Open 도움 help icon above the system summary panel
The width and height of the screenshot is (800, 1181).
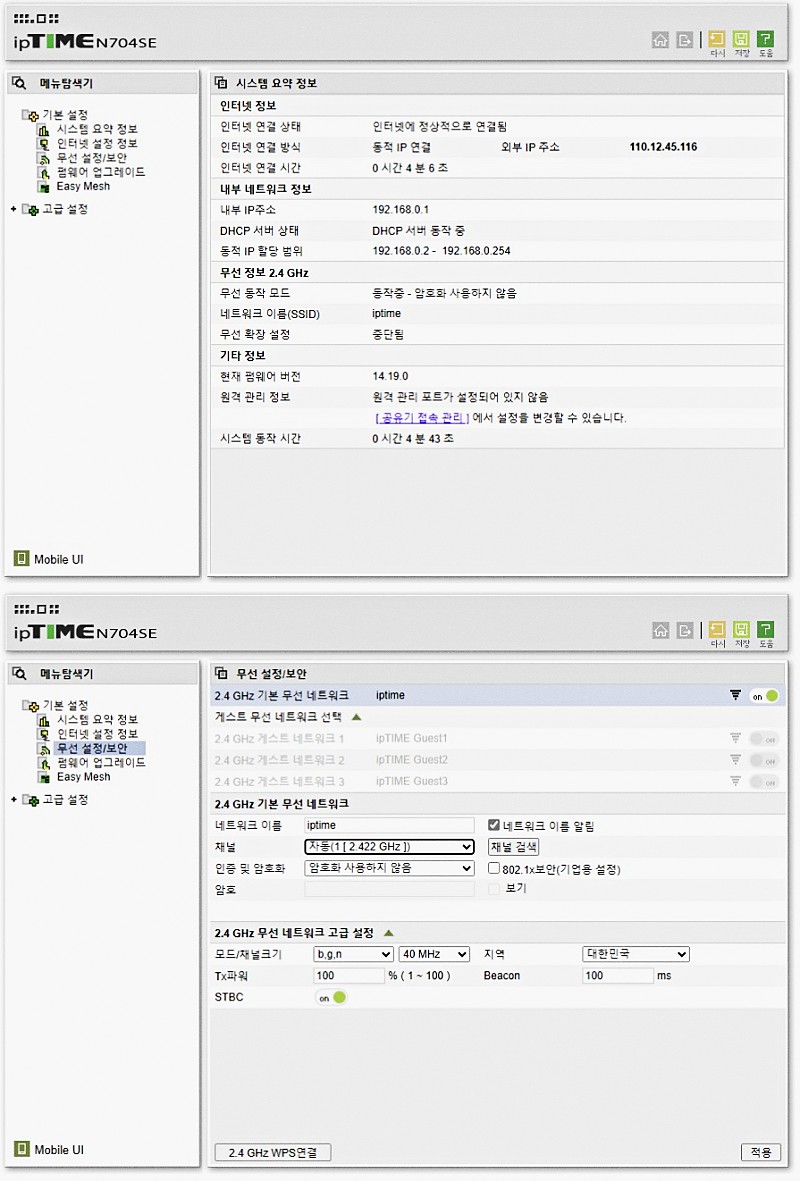click(766, 40)
